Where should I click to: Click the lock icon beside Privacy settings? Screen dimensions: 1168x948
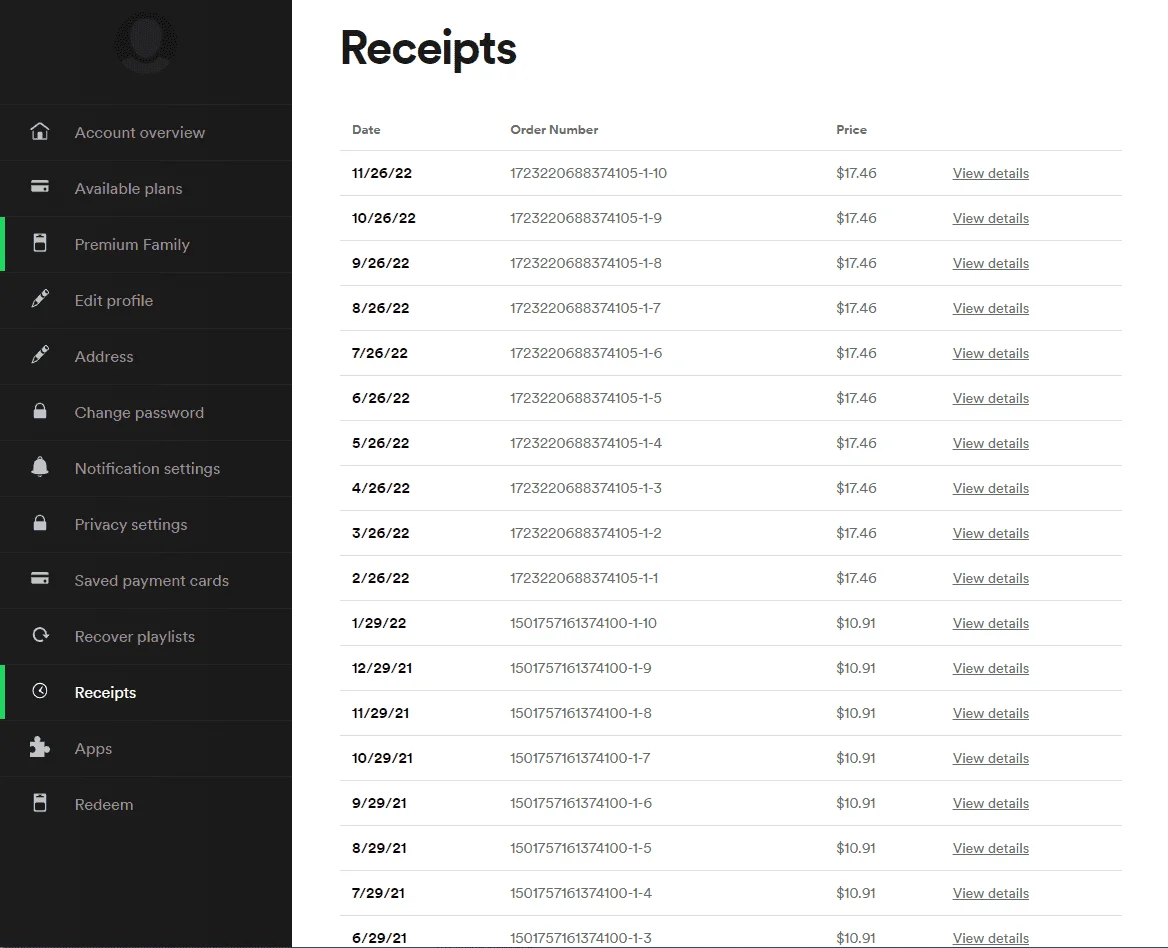39,523
